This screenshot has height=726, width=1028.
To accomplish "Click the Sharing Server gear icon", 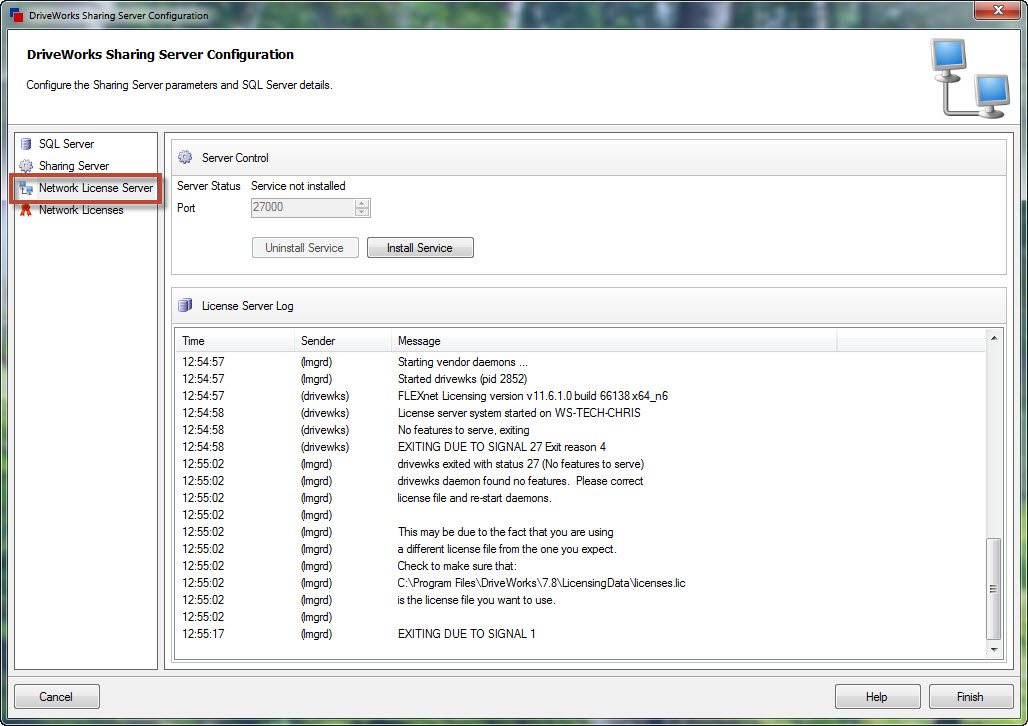I will [x=26, y=166].
